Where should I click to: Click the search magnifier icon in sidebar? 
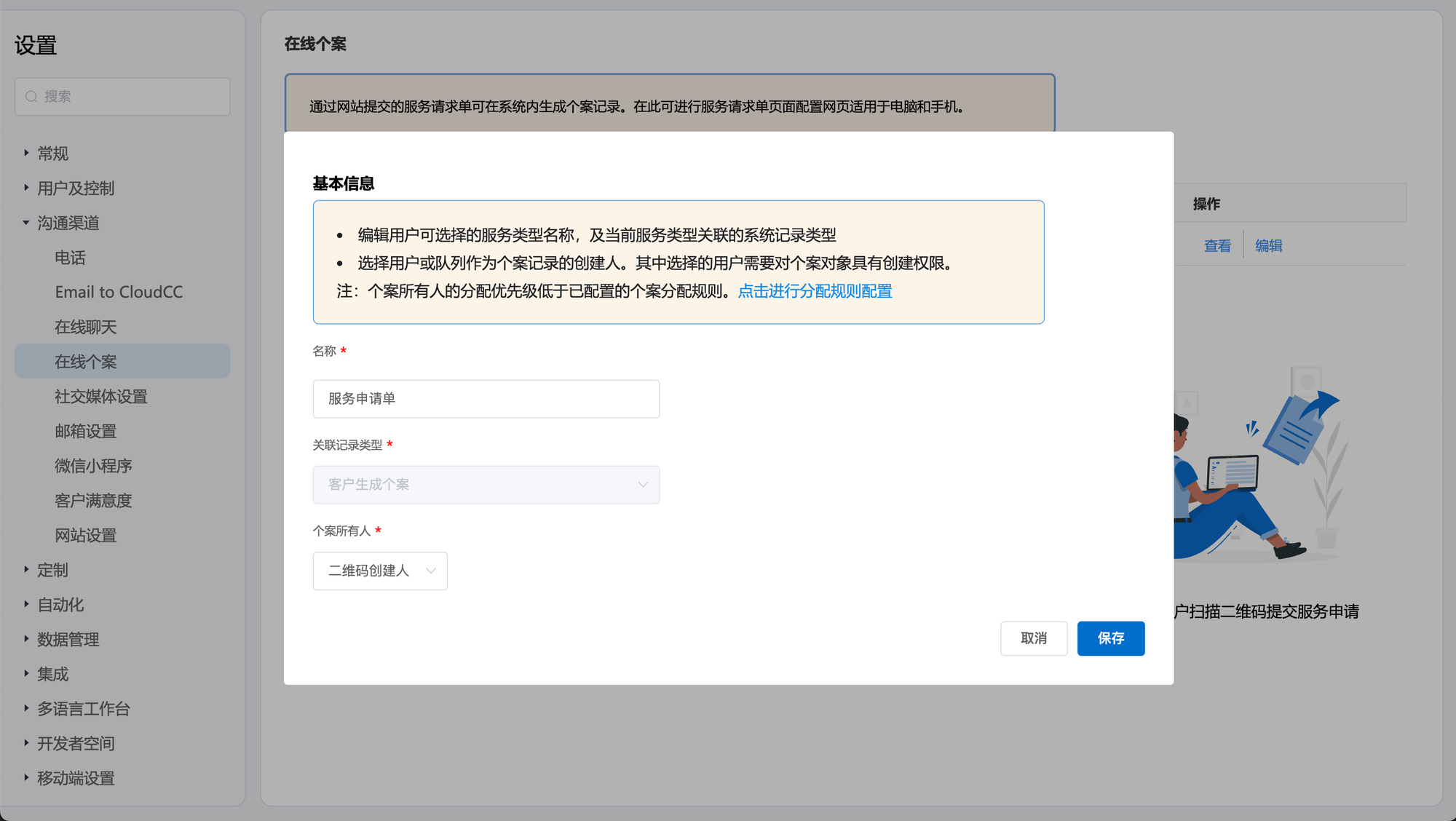[x=31, y=96]
